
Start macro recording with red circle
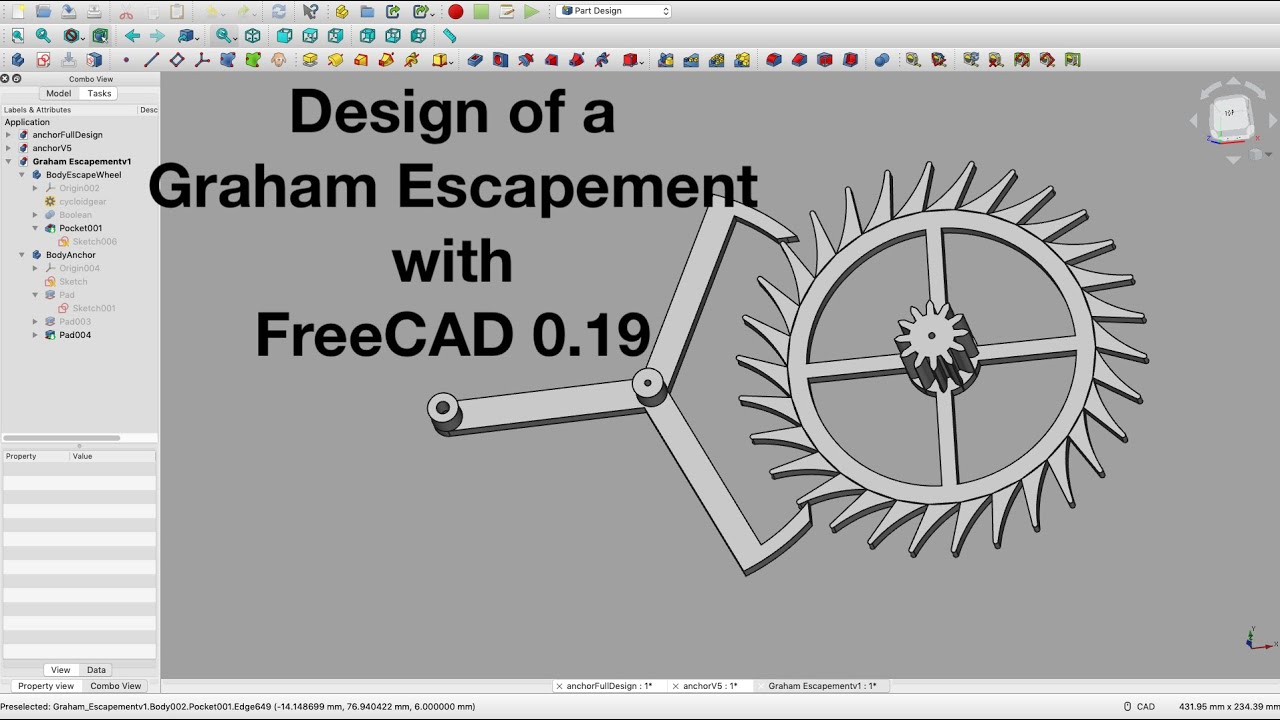tap(455, 11)
